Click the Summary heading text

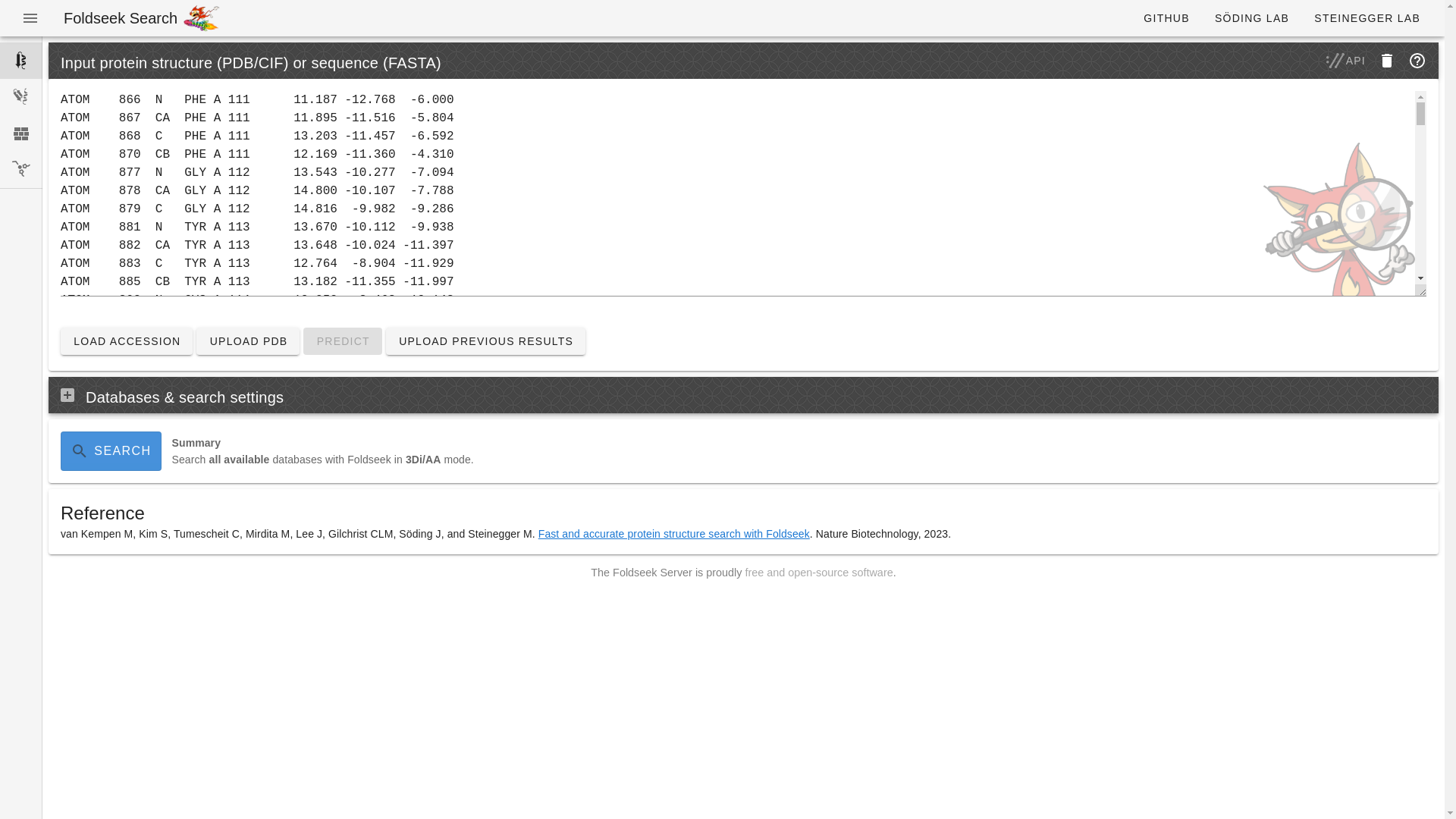point(196,443)
